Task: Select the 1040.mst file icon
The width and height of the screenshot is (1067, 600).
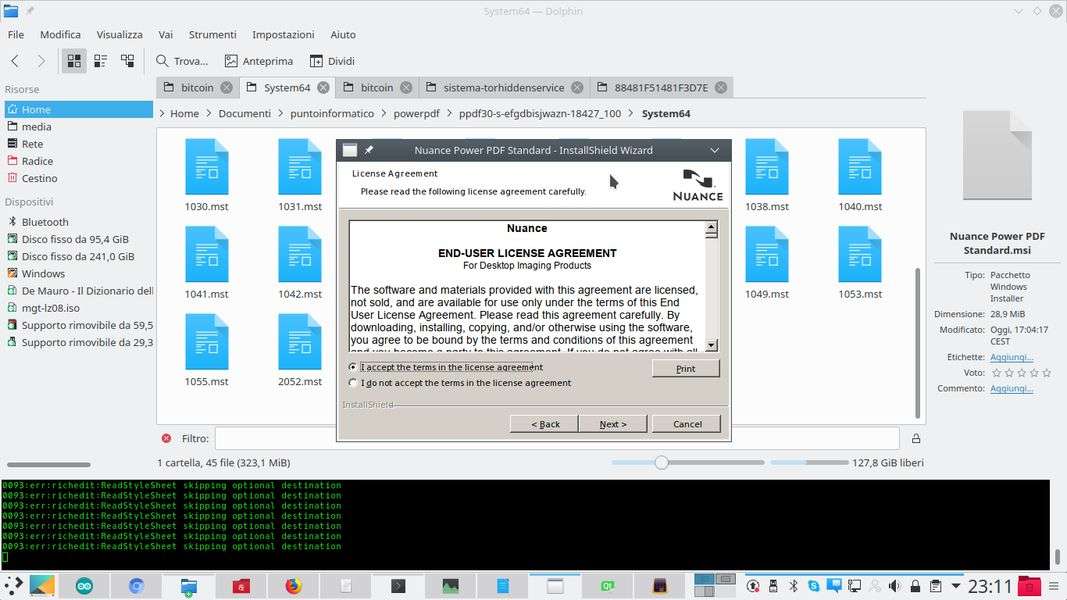Action: click(x=860, y=167)
